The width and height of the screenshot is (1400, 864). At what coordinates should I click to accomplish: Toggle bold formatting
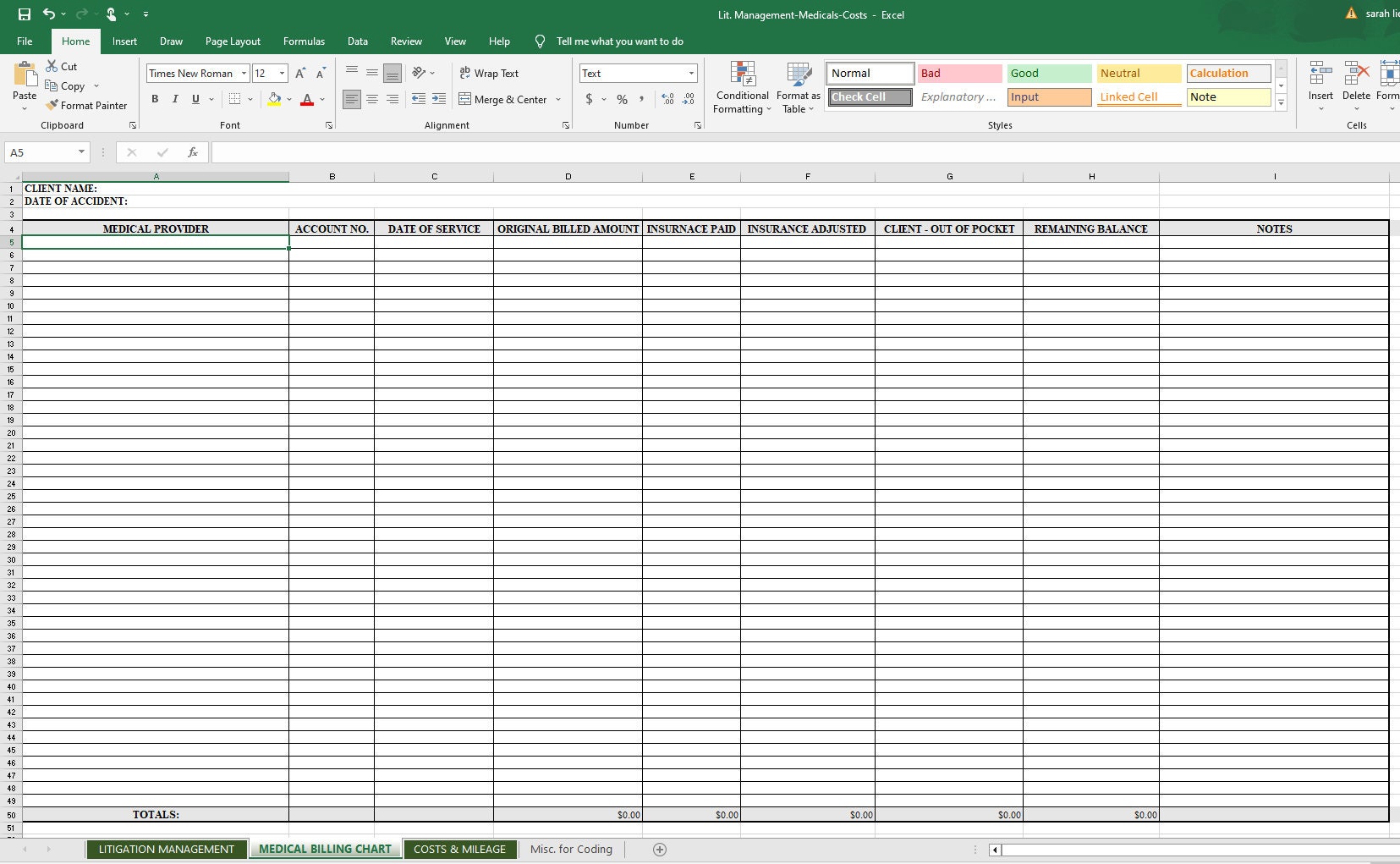[155, 99]
